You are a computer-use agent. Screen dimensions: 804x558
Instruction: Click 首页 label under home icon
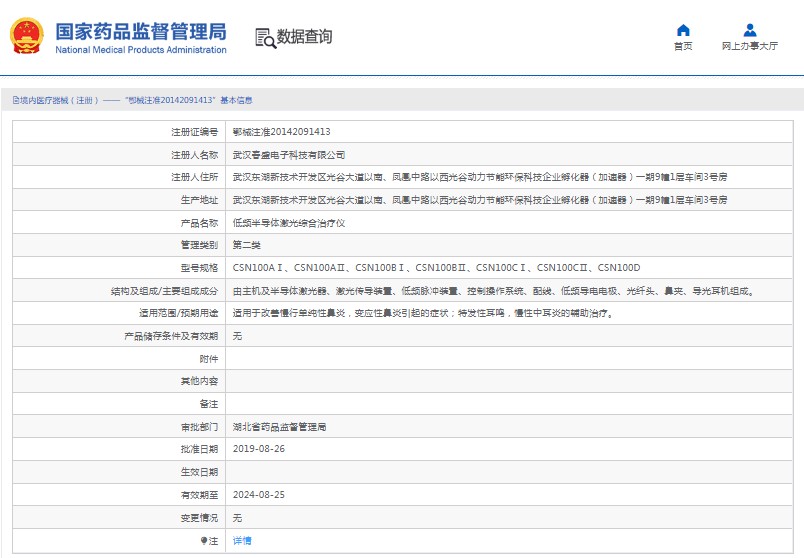click(683, 46)
